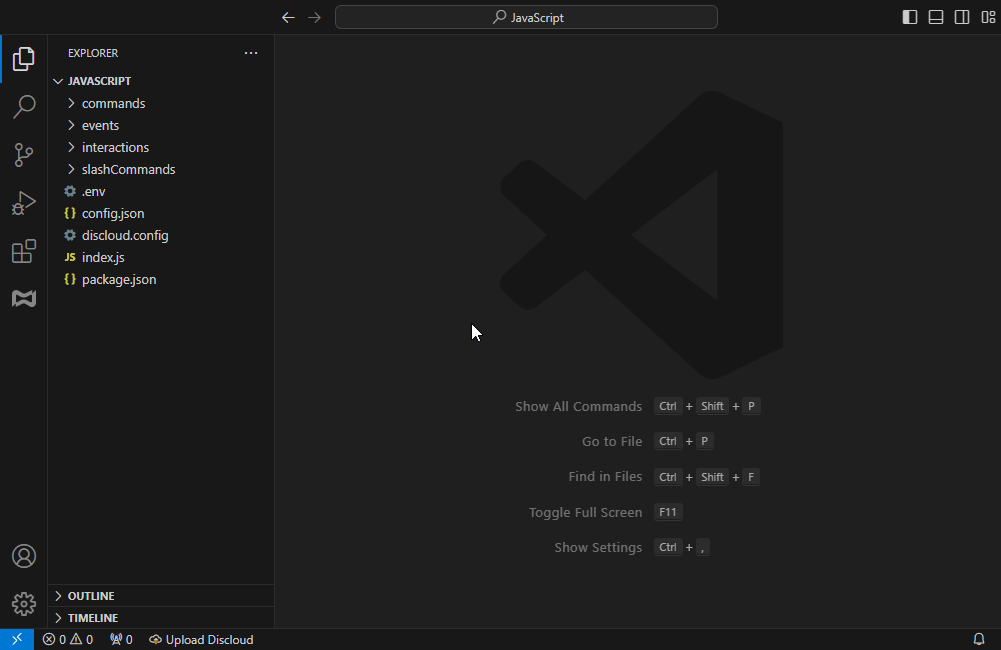Click the notifications bell icon
This screenshot has height=650, width=1001.
pyautogui.click(x=979, y=639)
